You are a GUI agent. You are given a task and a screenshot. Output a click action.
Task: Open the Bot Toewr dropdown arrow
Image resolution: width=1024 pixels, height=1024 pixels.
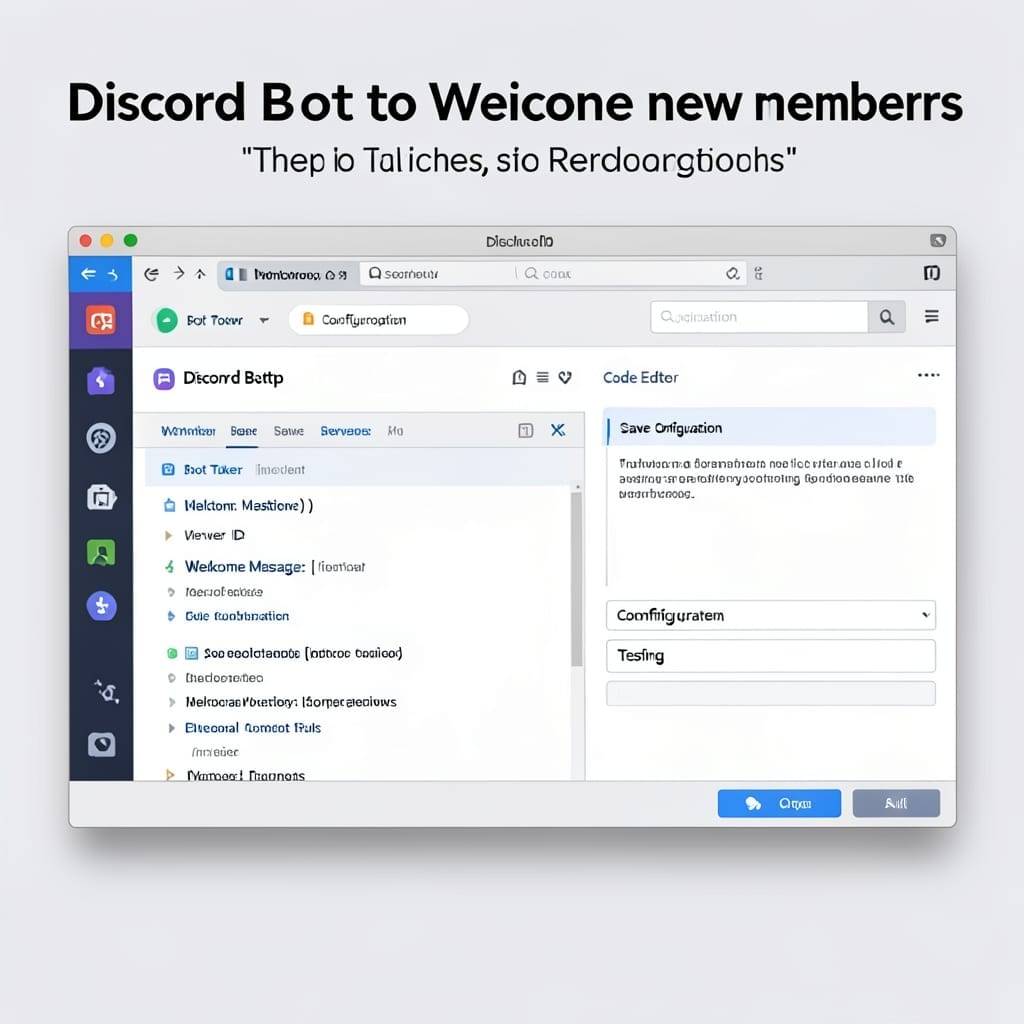tap(264, 320)
